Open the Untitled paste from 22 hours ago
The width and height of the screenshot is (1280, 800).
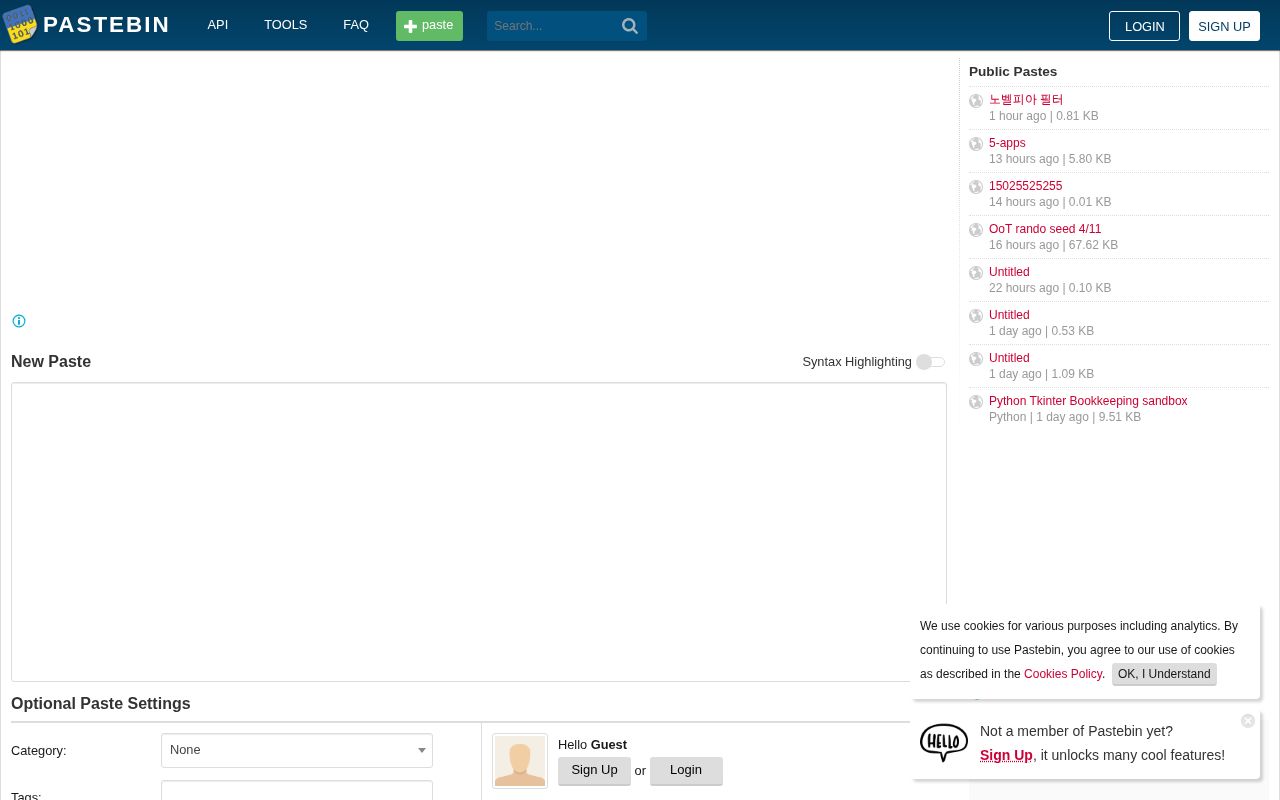pyautogui.click(x=1009, y=272)
